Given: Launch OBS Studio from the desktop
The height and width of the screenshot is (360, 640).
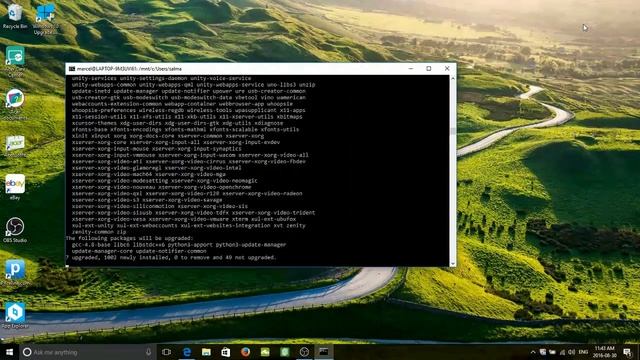Looking at the screenshot, I should coord(15,230).
